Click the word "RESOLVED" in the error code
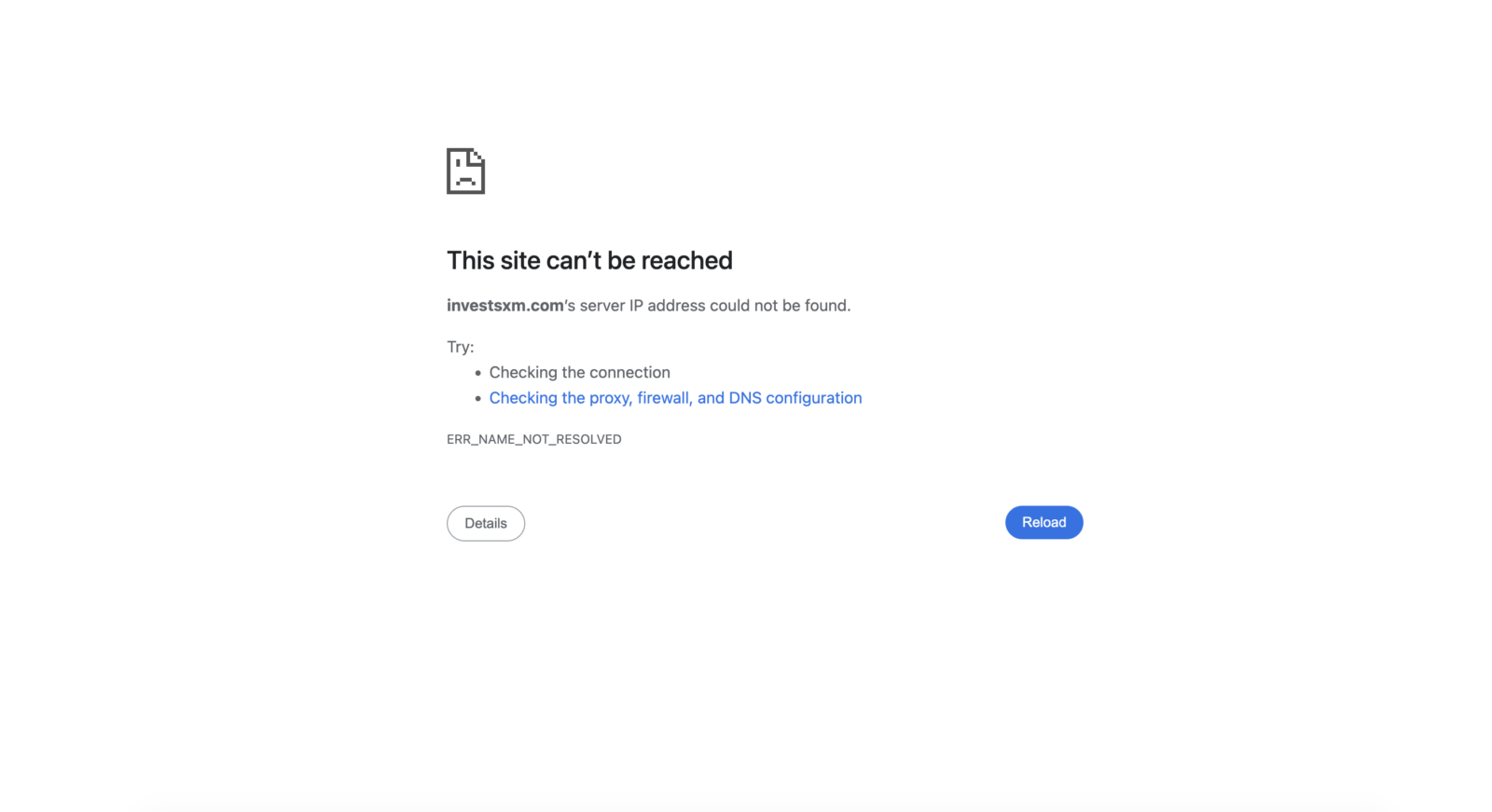 [x=588, y=439]
